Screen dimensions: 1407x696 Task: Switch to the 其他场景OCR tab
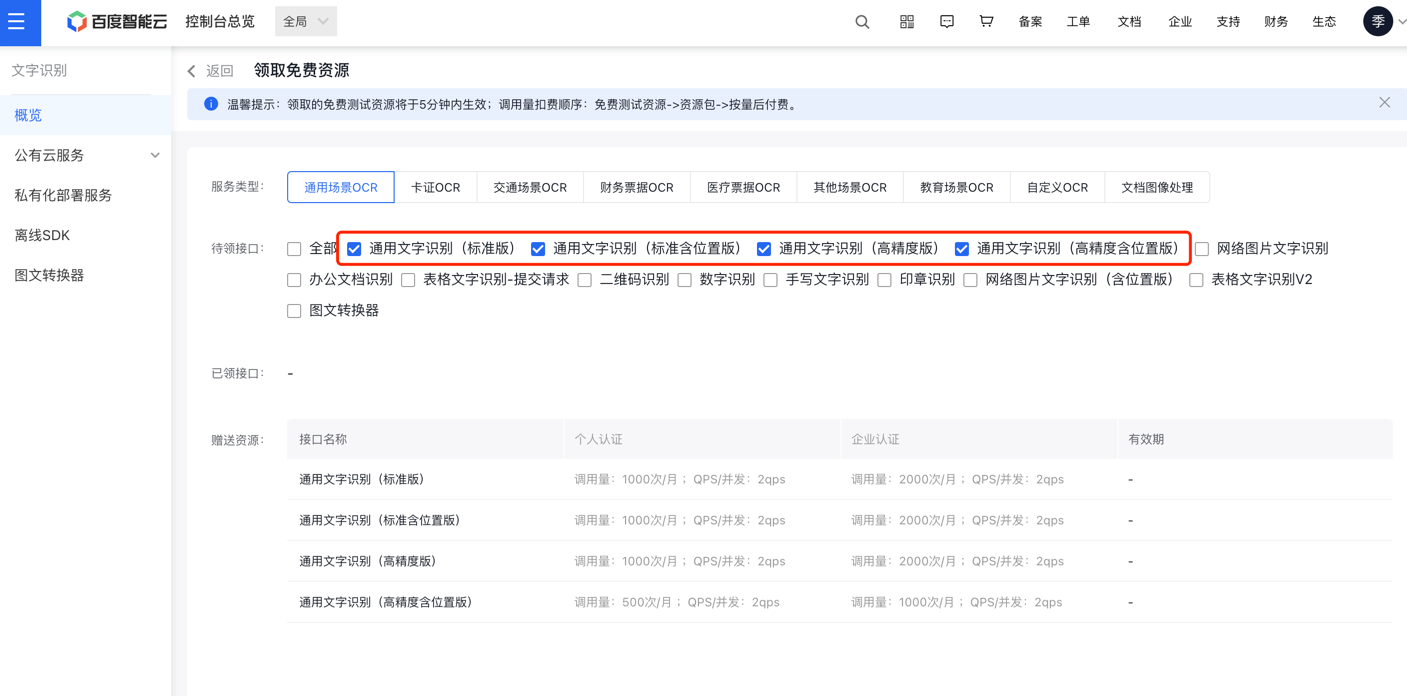coord(850,187)
